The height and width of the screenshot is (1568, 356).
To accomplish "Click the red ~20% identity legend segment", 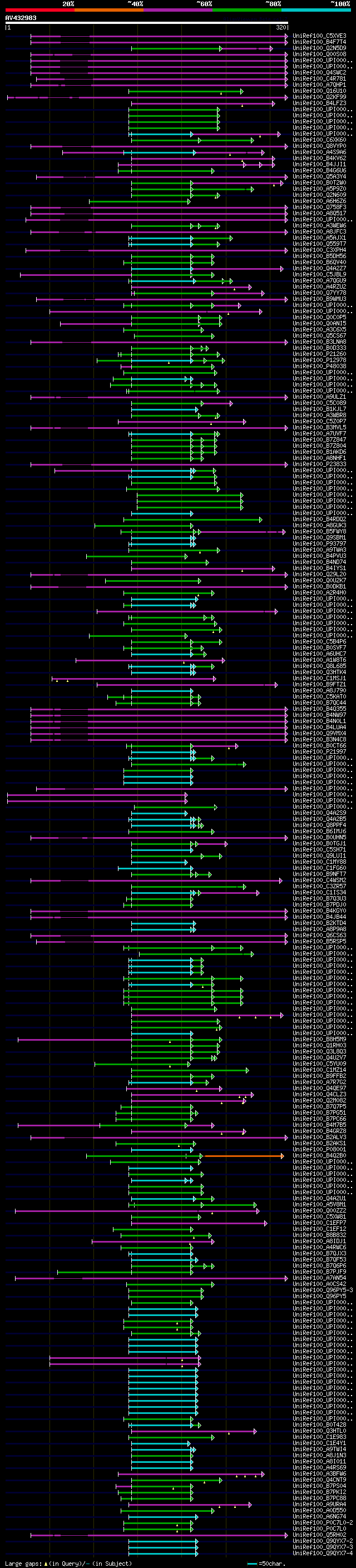I will tap(40, 10).
